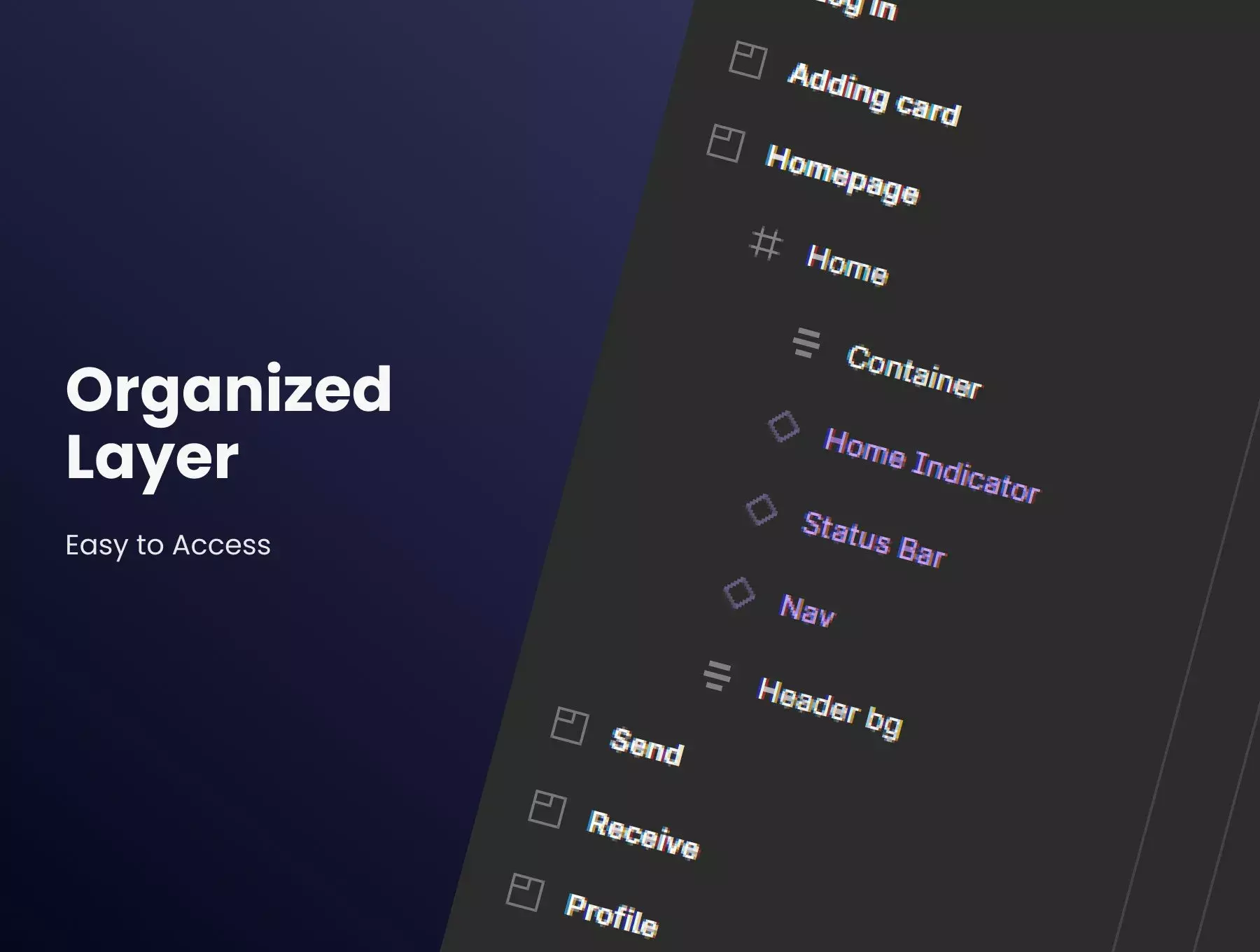Image resolution: width=1260 pixels, height=952 pixels.
Task: Click the frame hash icon beside Home
Action: [765, 244]
